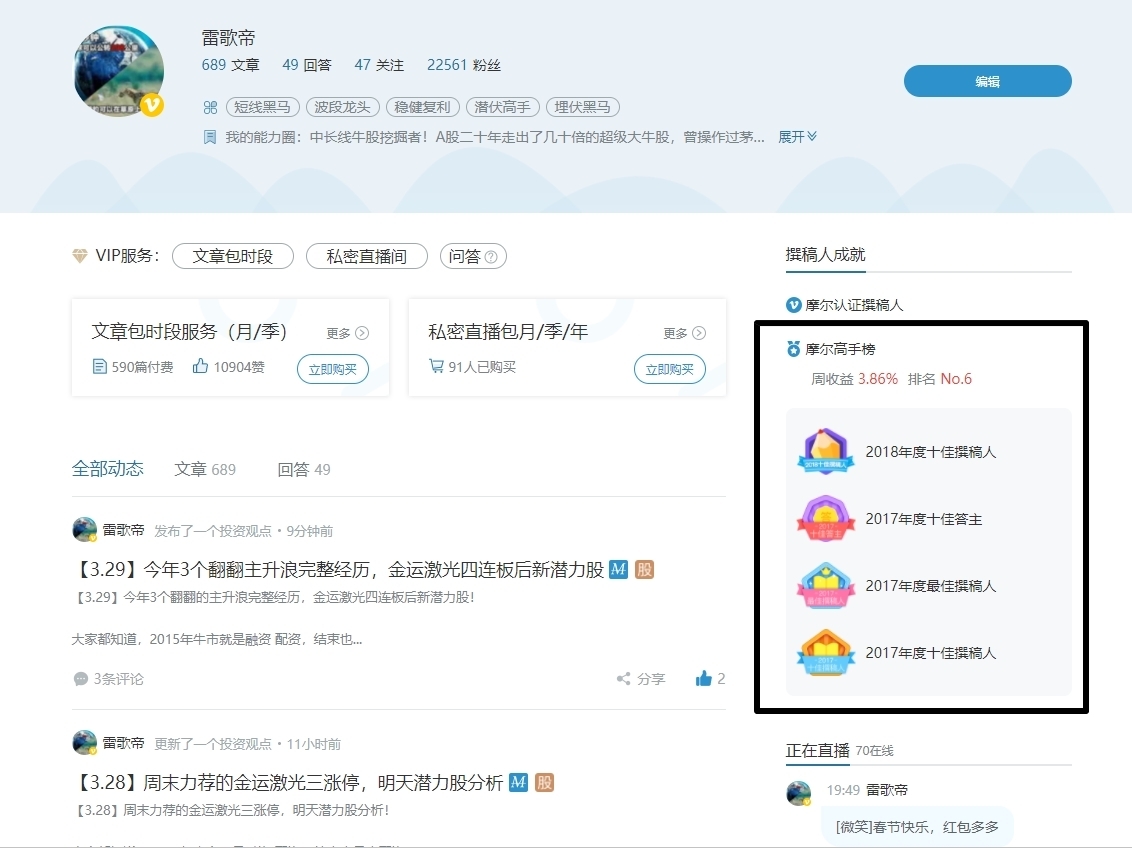
Task: Expand the profile description with 展开
Action: click(797, 137)
